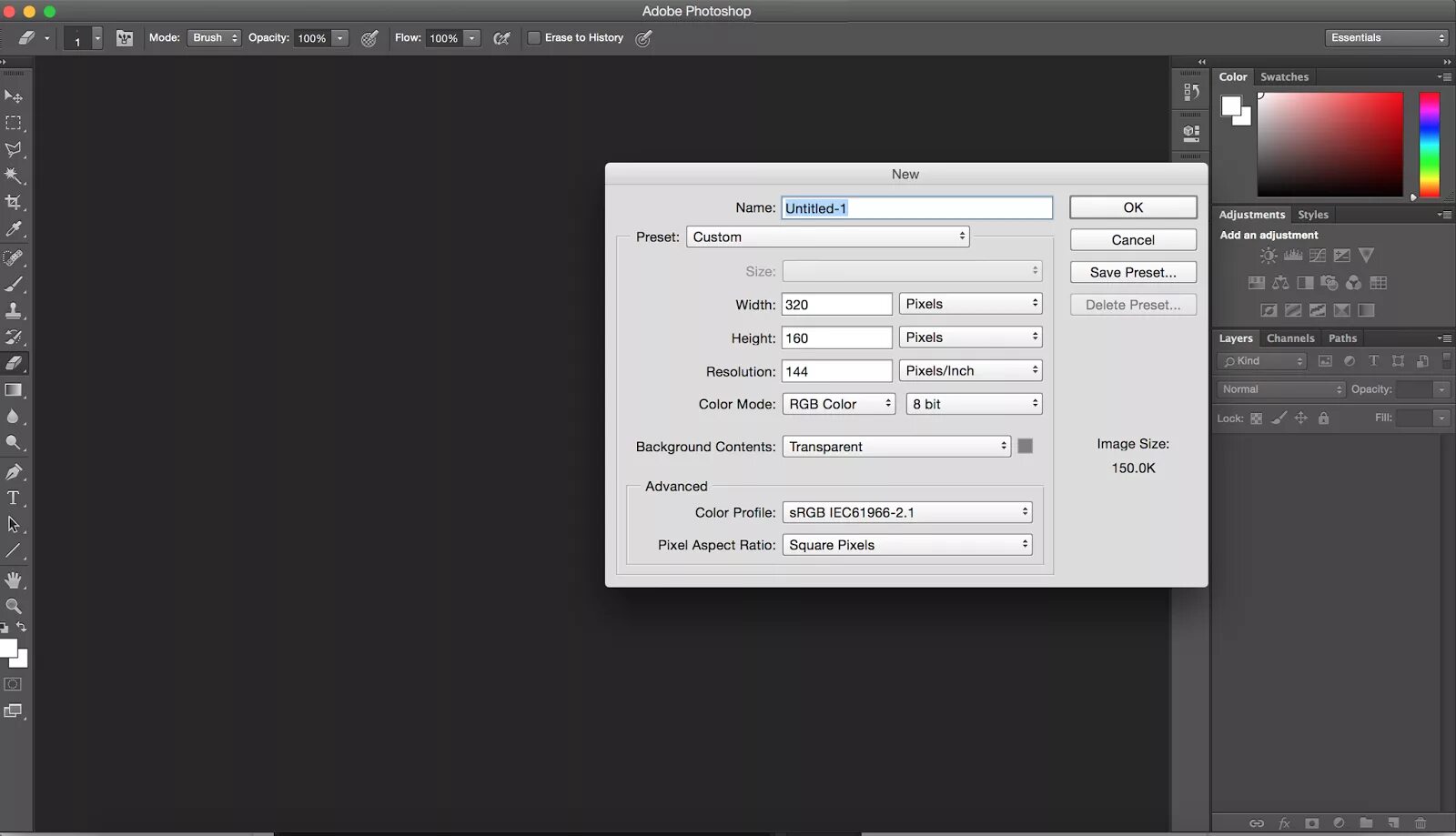
Task: Choose the Hand tool
Action: (x=14, y=579)
